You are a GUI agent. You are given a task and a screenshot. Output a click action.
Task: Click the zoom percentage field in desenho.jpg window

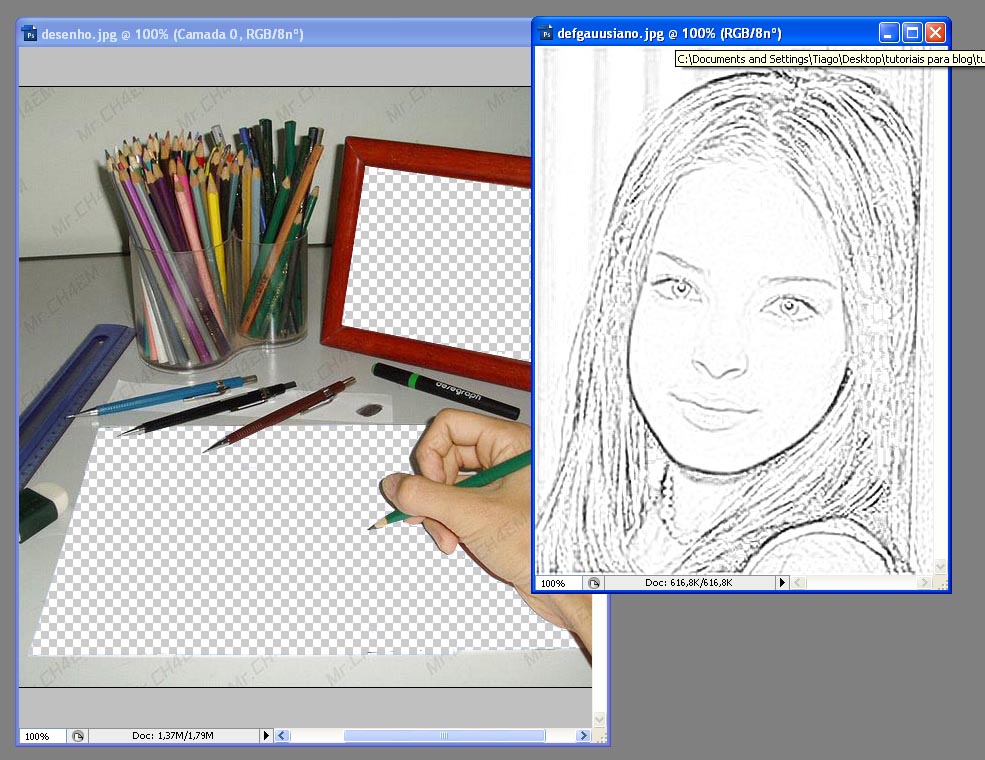[41, 736]
